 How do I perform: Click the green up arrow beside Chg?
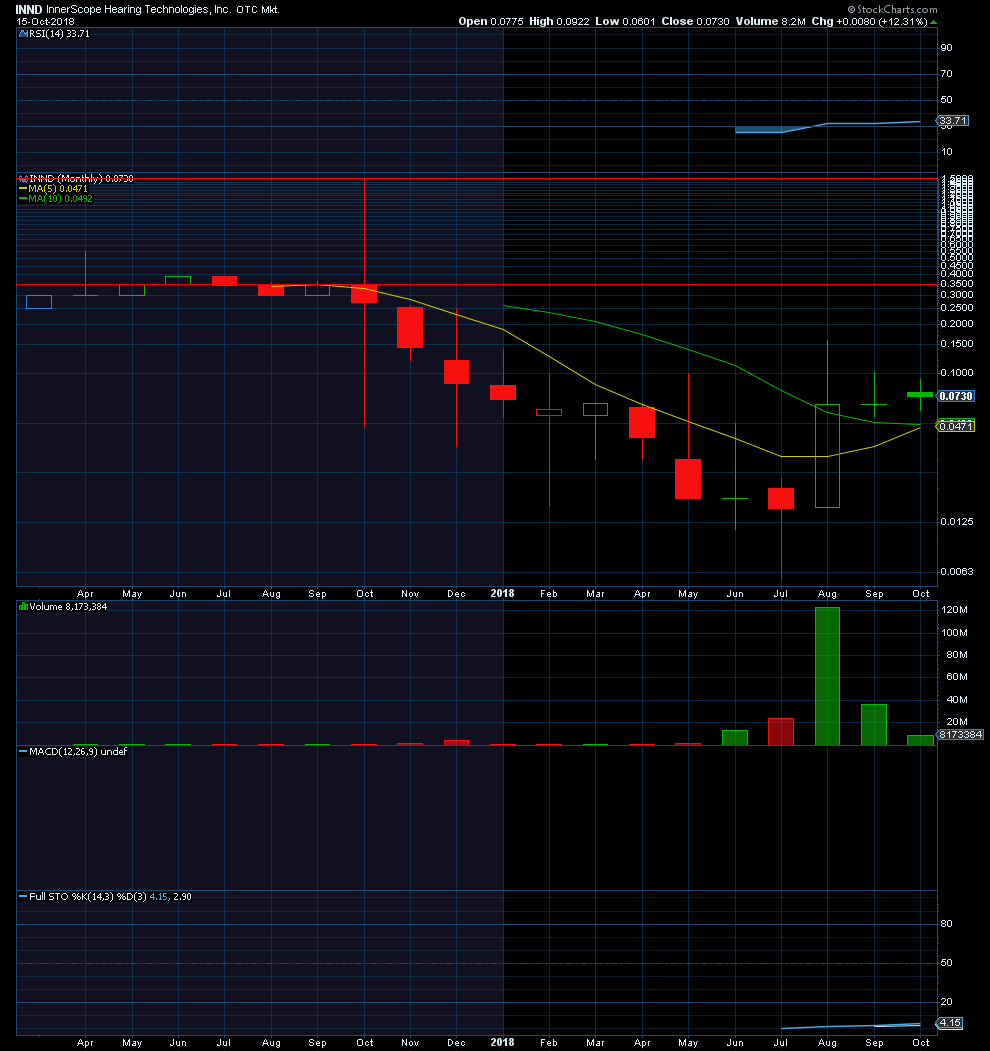coord(934,22)
